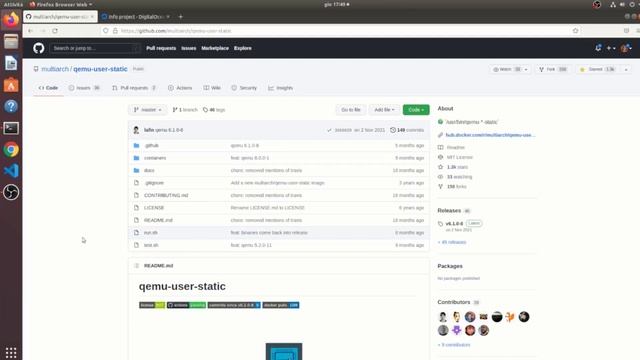
Task: Open the 149 commits history link
Action: (x=407, y=130)
